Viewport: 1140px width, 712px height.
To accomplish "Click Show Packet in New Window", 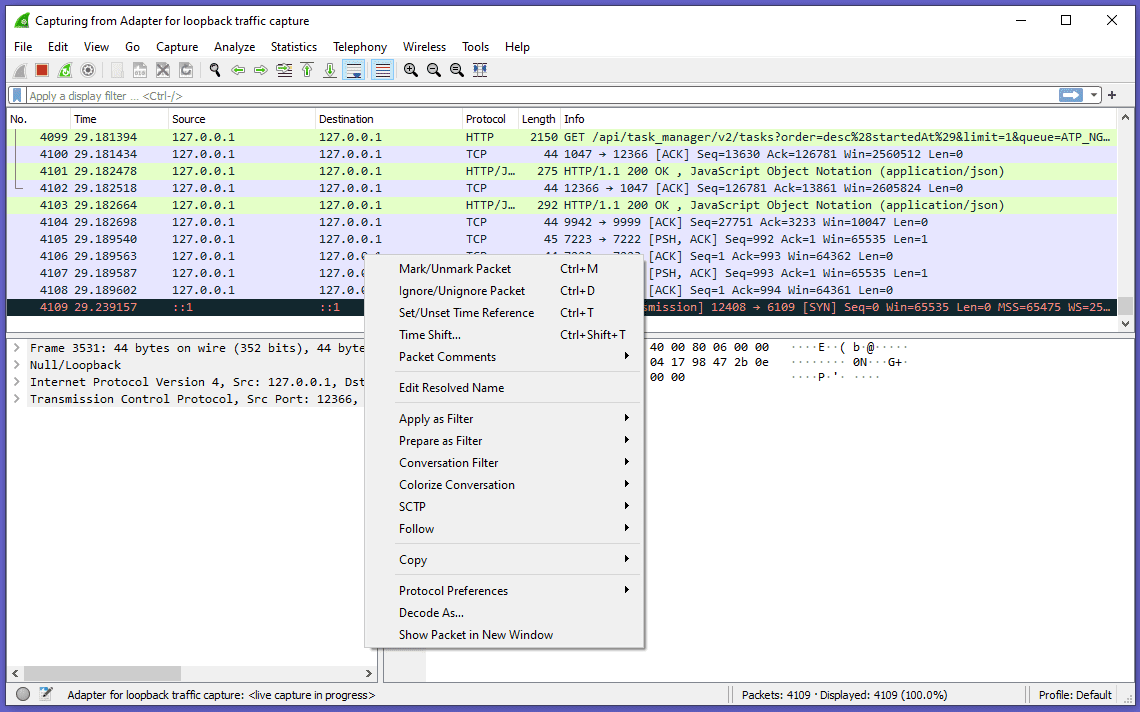I will 475,635.
